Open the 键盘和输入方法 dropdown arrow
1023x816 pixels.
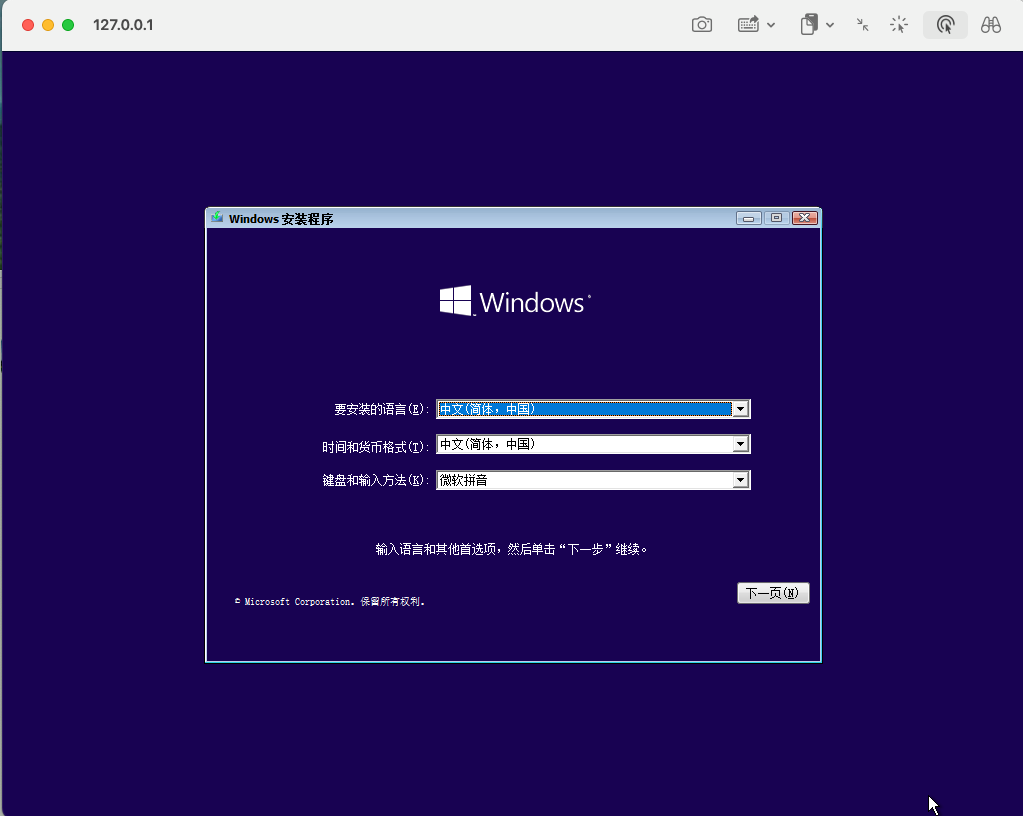(x=740, y=480)
